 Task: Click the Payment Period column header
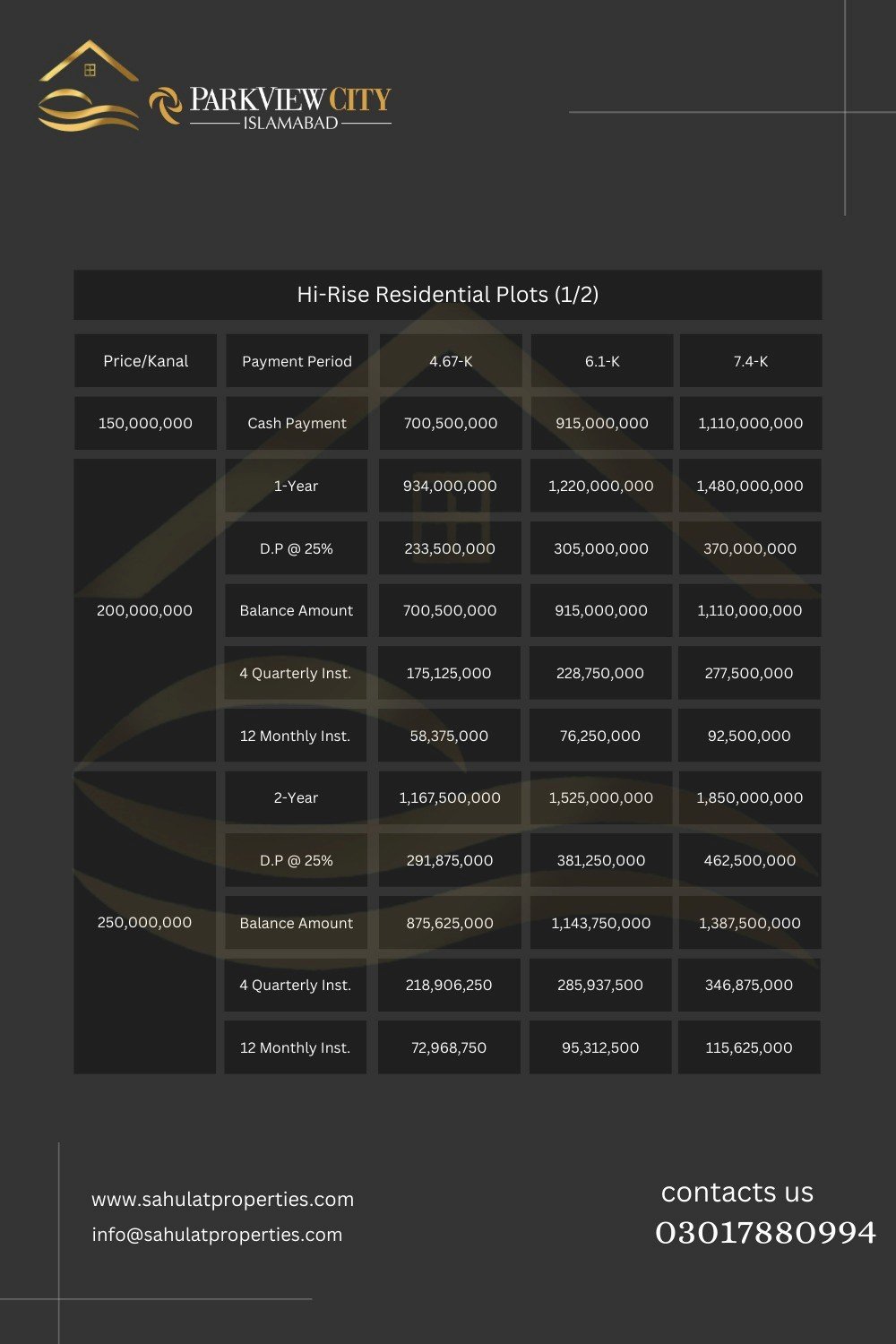coord(297,361)
